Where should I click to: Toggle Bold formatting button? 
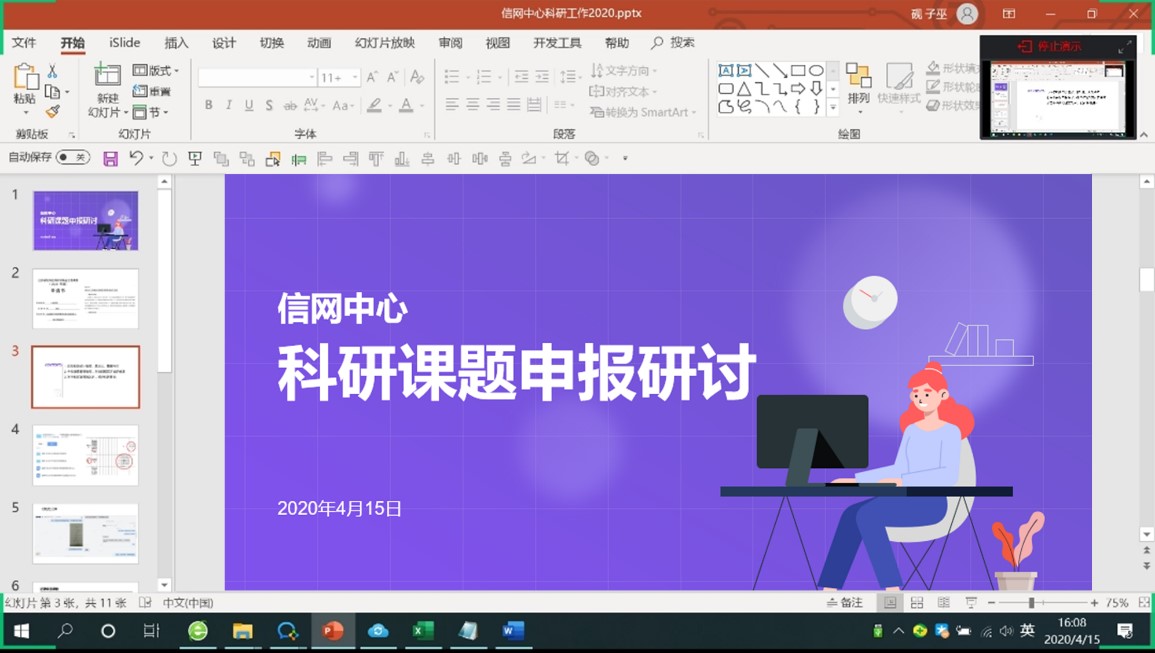208,105
